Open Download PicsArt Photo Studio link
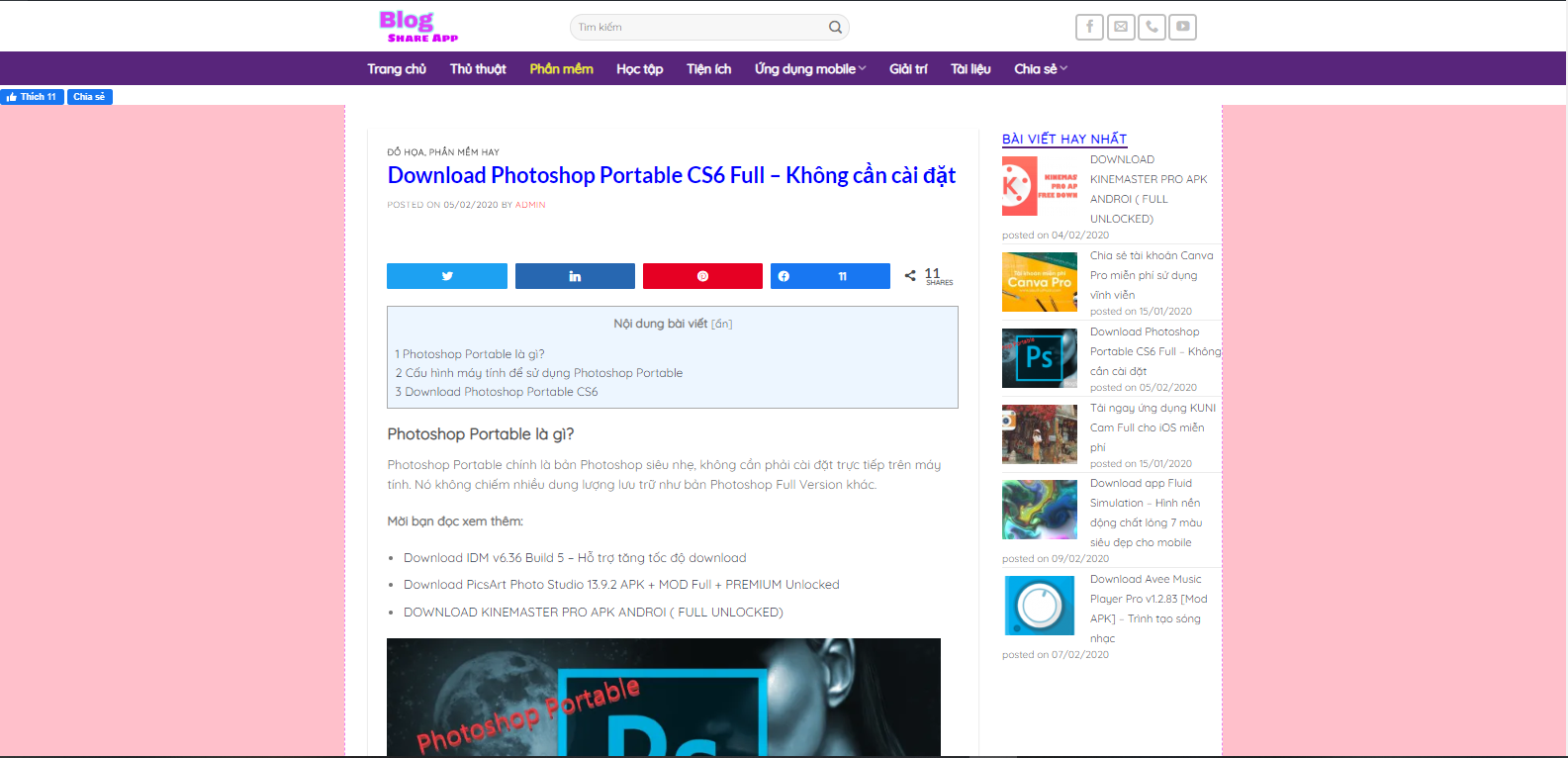This screenshot has width=1568, height=758. tap(621, 585)
